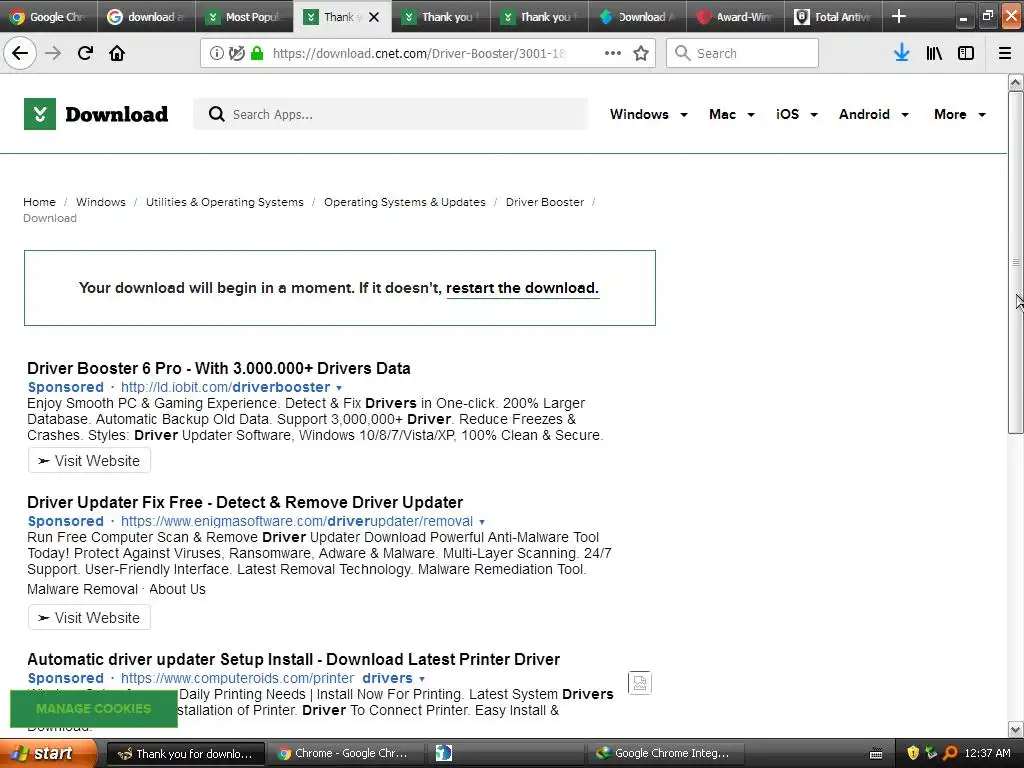Switch to the Google Chrome tab
This screenshot has width=1024, height=768.
pos(49,16)
